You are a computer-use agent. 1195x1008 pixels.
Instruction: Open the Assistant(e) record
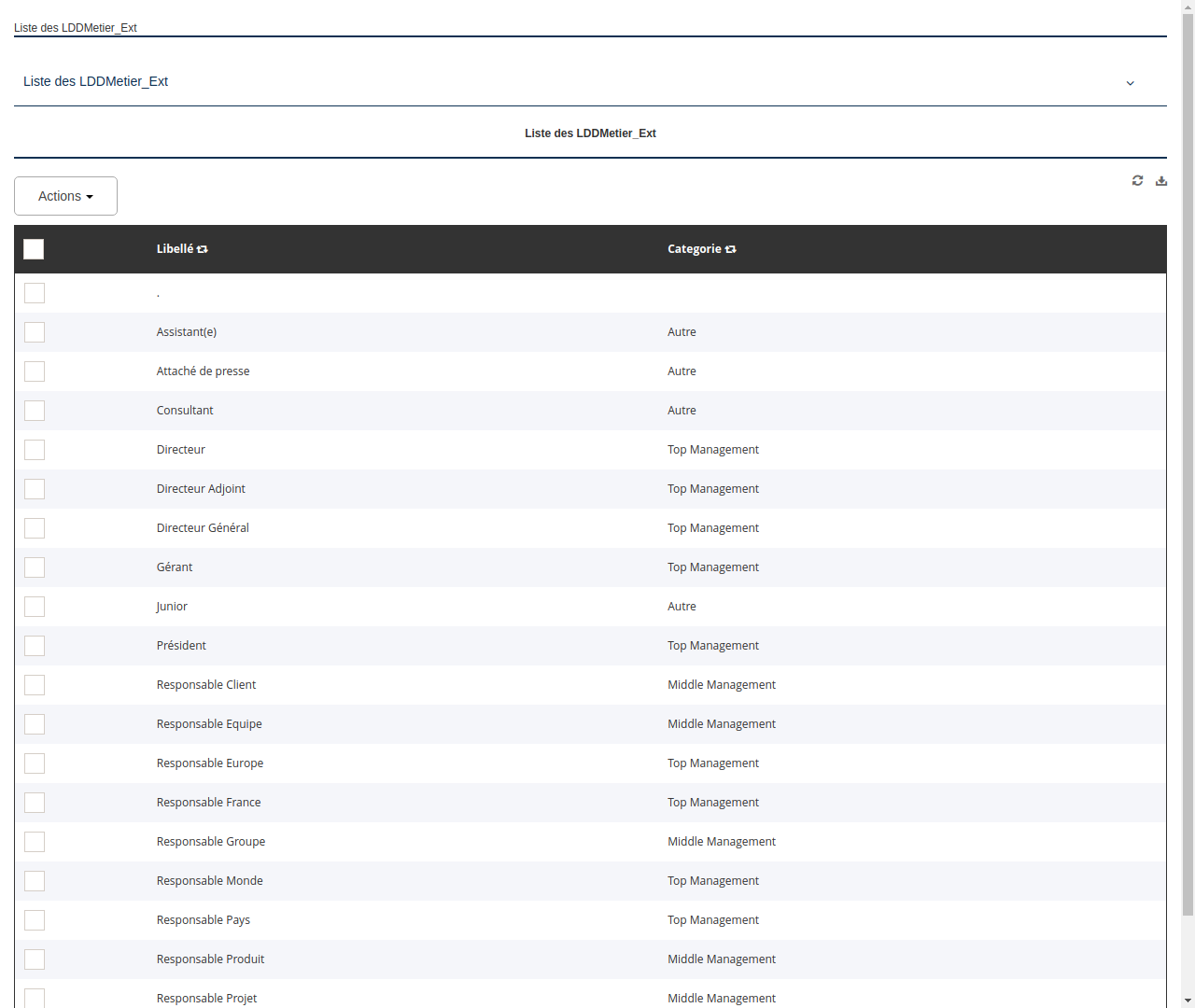(x=187, y=332)
